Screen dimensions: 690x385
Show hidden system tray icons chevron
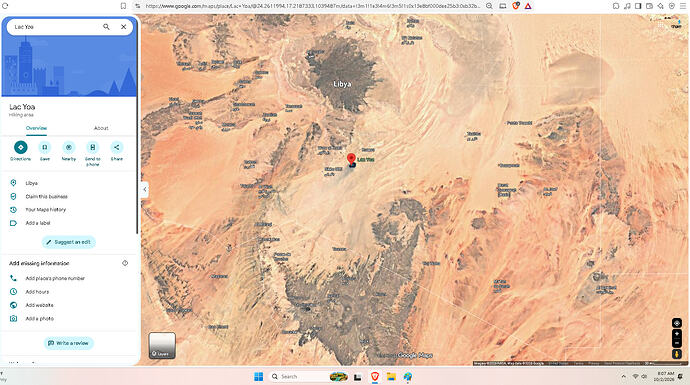(623, 377)
